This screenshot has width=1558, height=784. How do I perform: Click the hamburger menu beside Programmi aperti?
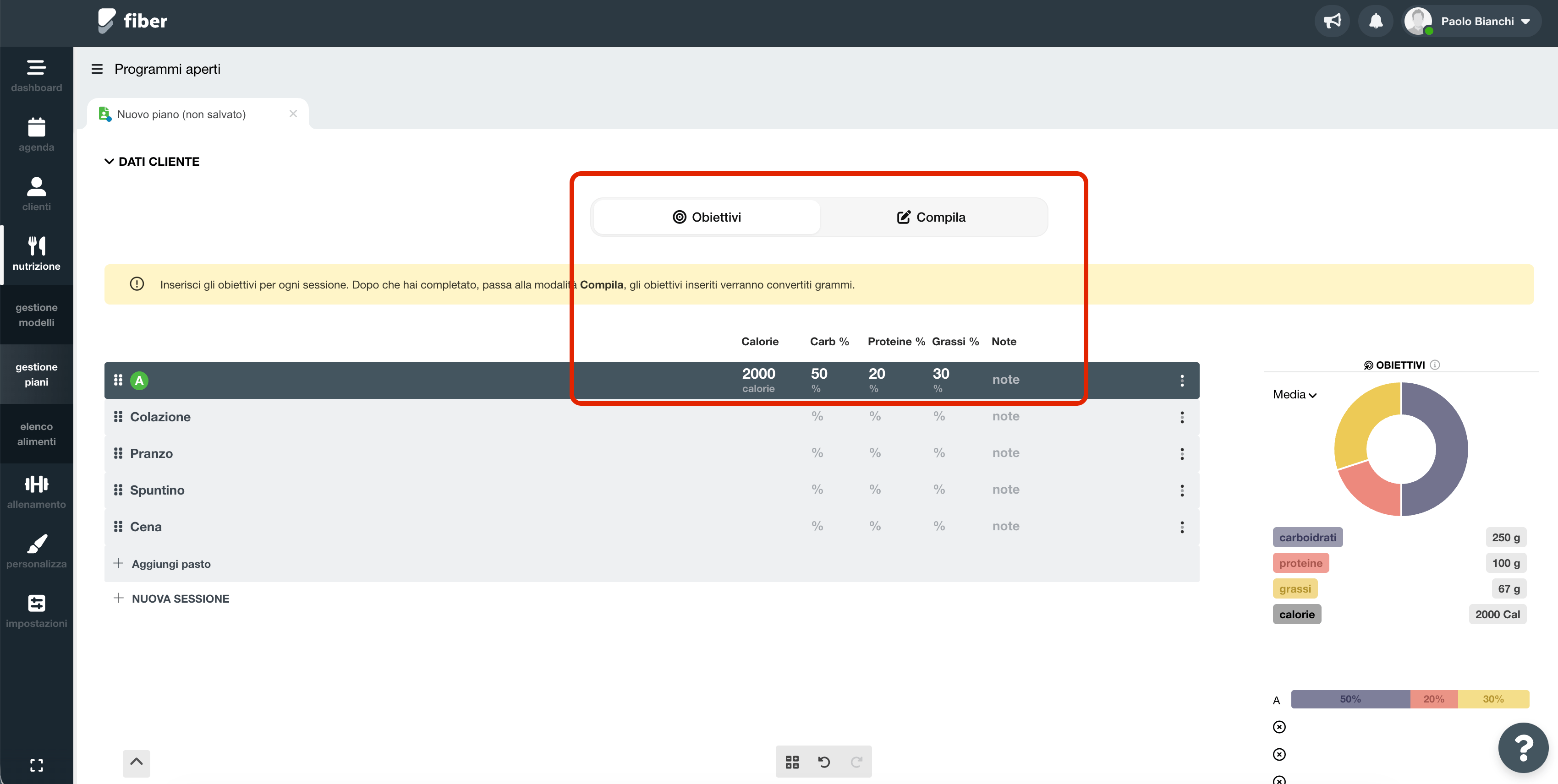97,69
